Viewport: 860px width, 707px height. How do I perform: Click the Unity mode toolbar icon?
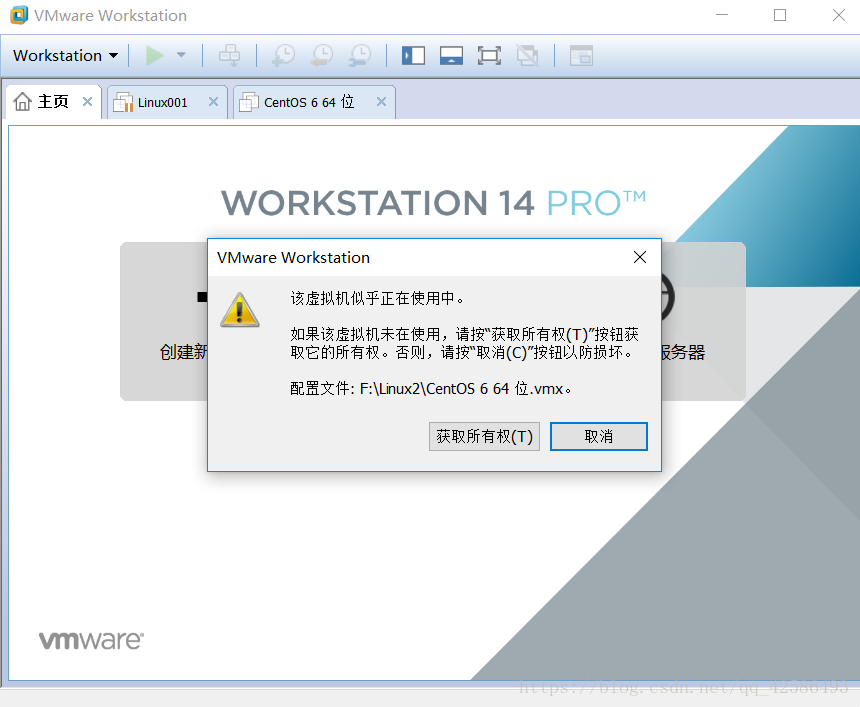528,55
